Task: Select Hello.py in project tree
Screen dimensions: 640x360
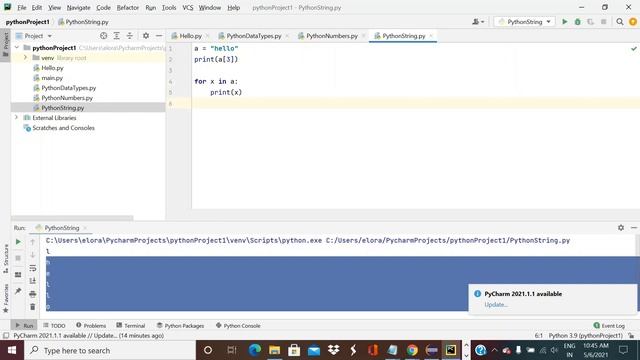Action: (x=52, y=68)
